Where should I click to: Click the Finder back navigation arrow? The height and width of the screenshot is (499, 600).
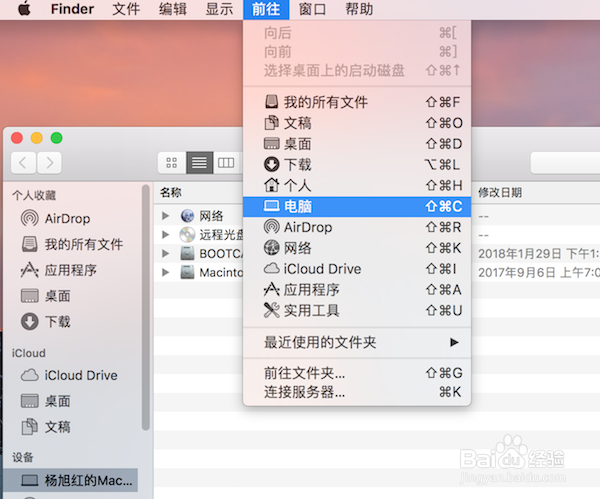pyautogui.click(x=23, y=163)
